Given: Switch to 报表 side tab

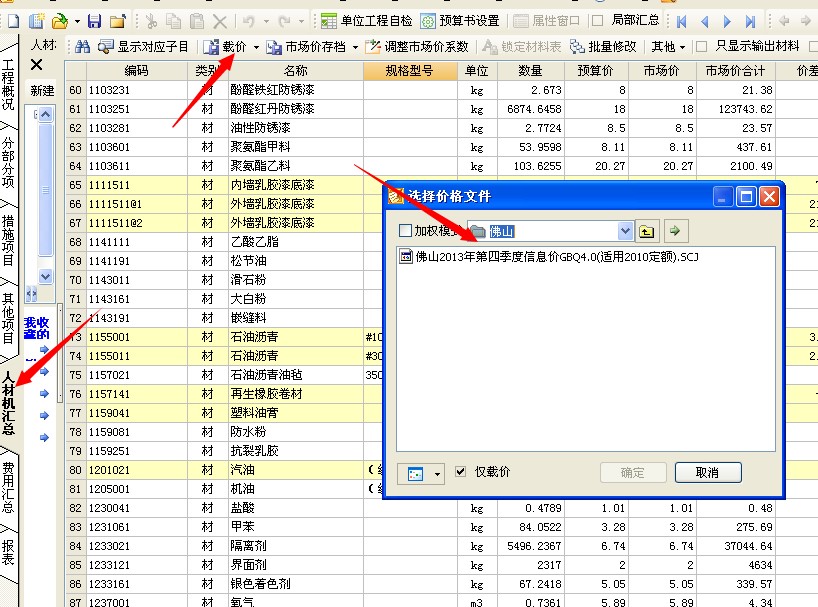Looking at the screenshot, I should coord(8,553).
